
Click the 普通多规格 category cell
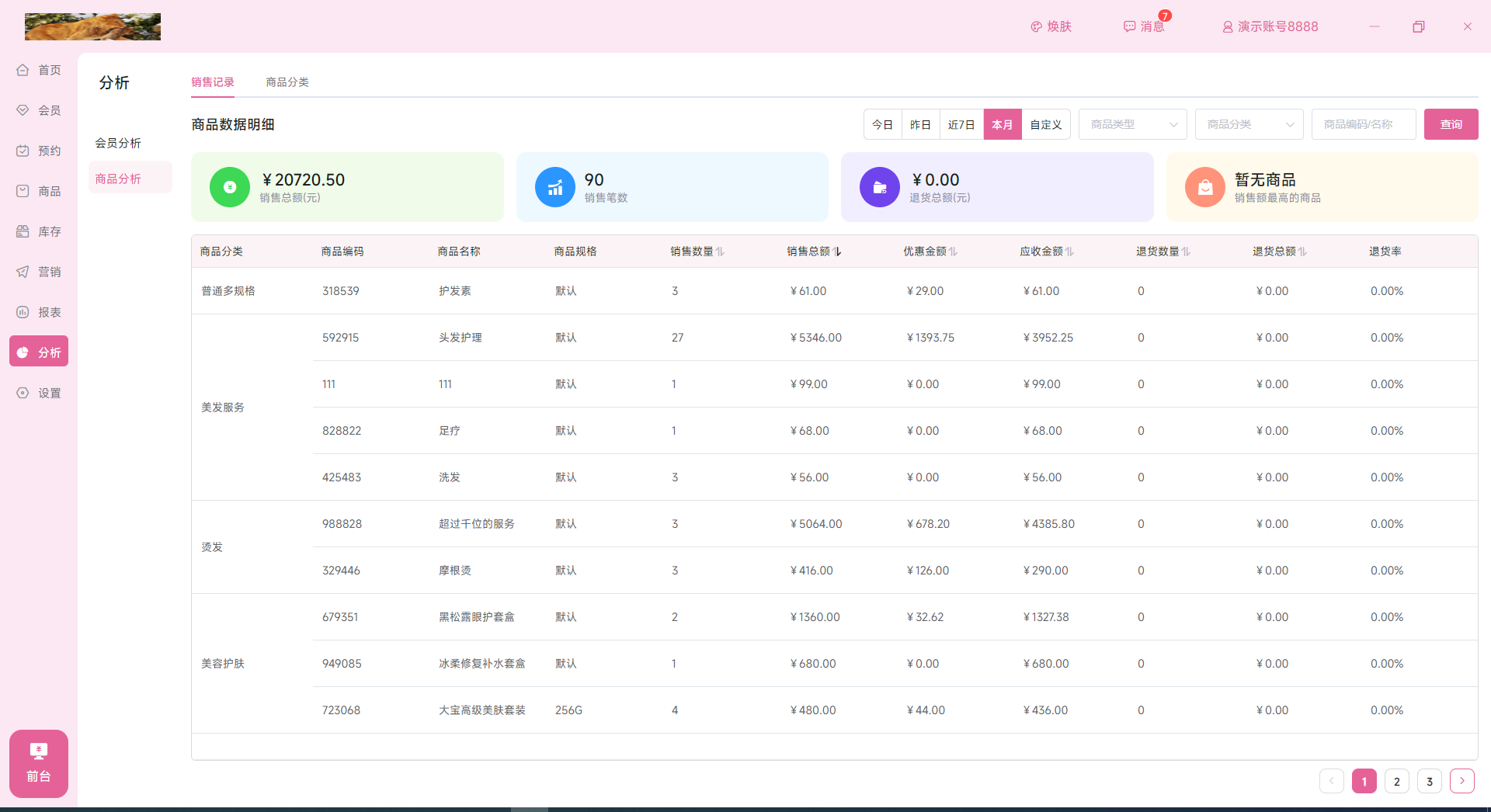(x=228, y=291)
